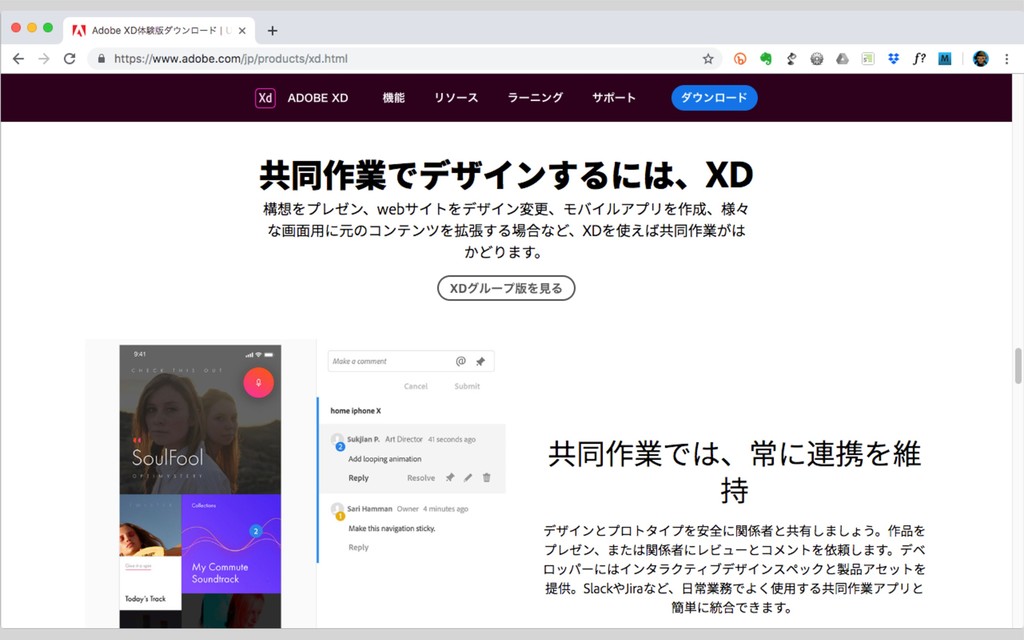The width and height of the screenshot is (1024, 640).
Task: Click the Today's Track card
Action: (x=150, y=583)
